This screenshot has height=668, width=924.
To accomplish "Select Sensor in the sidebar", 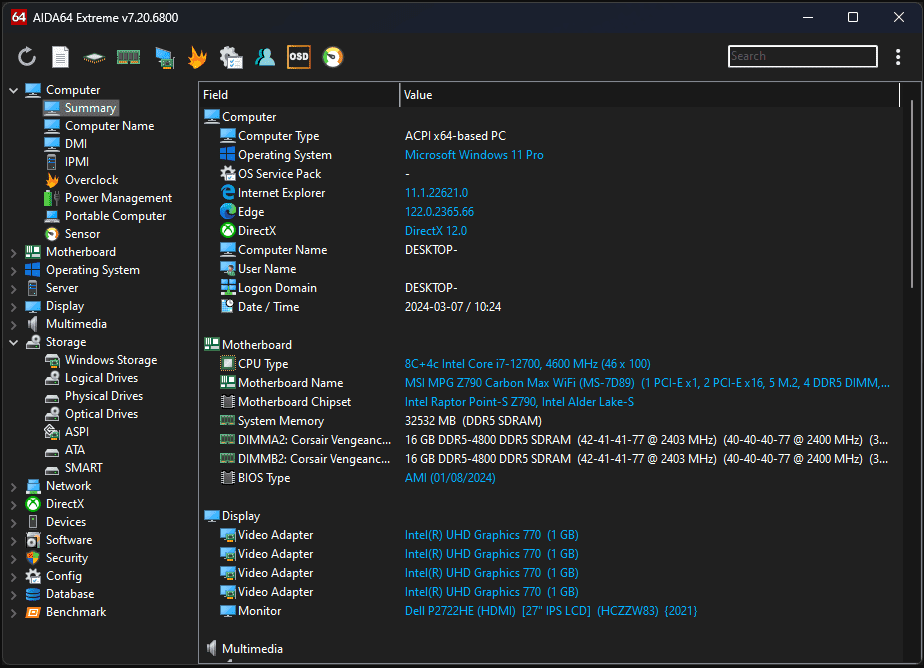I will coord(82,234).
